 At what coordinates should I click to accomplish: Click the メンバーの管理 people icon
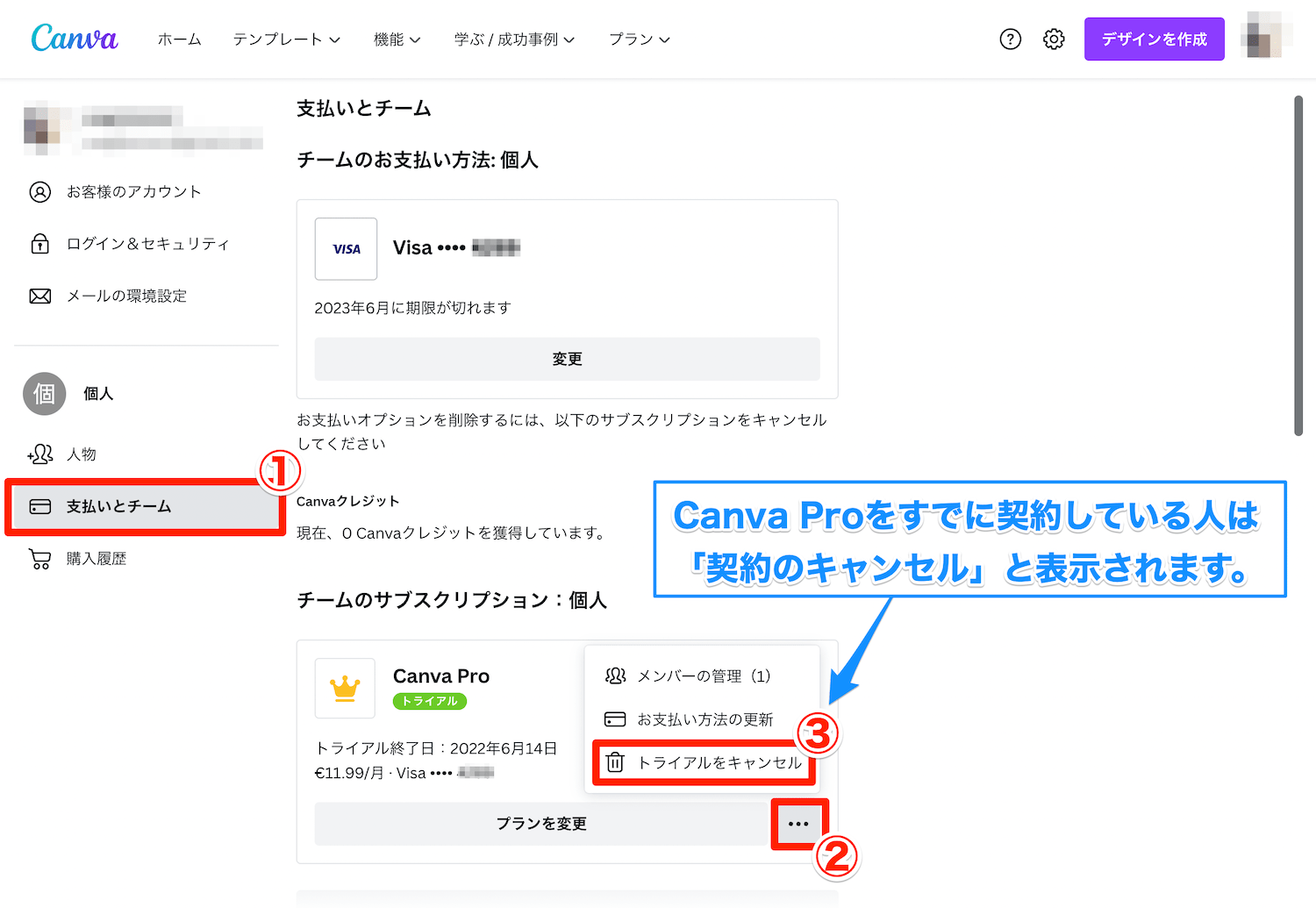pyautogui.click(x=616, y=676)
